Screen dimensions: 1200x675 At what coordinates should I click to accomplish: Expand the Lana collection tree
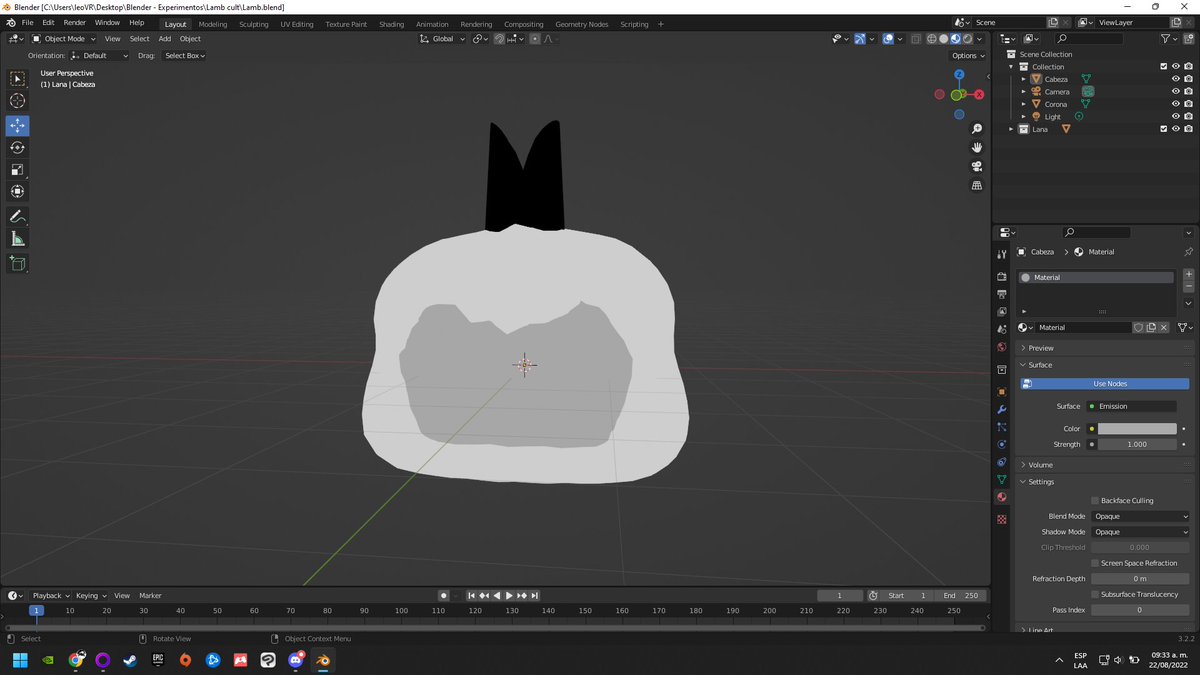(x=1011, y=129)
